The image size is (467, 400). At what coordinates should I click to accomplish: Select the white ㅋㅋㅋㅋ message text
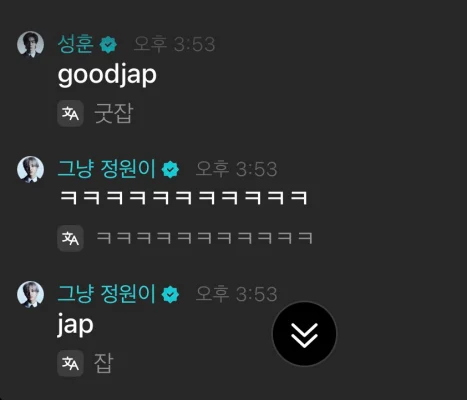tap(183, 198)
